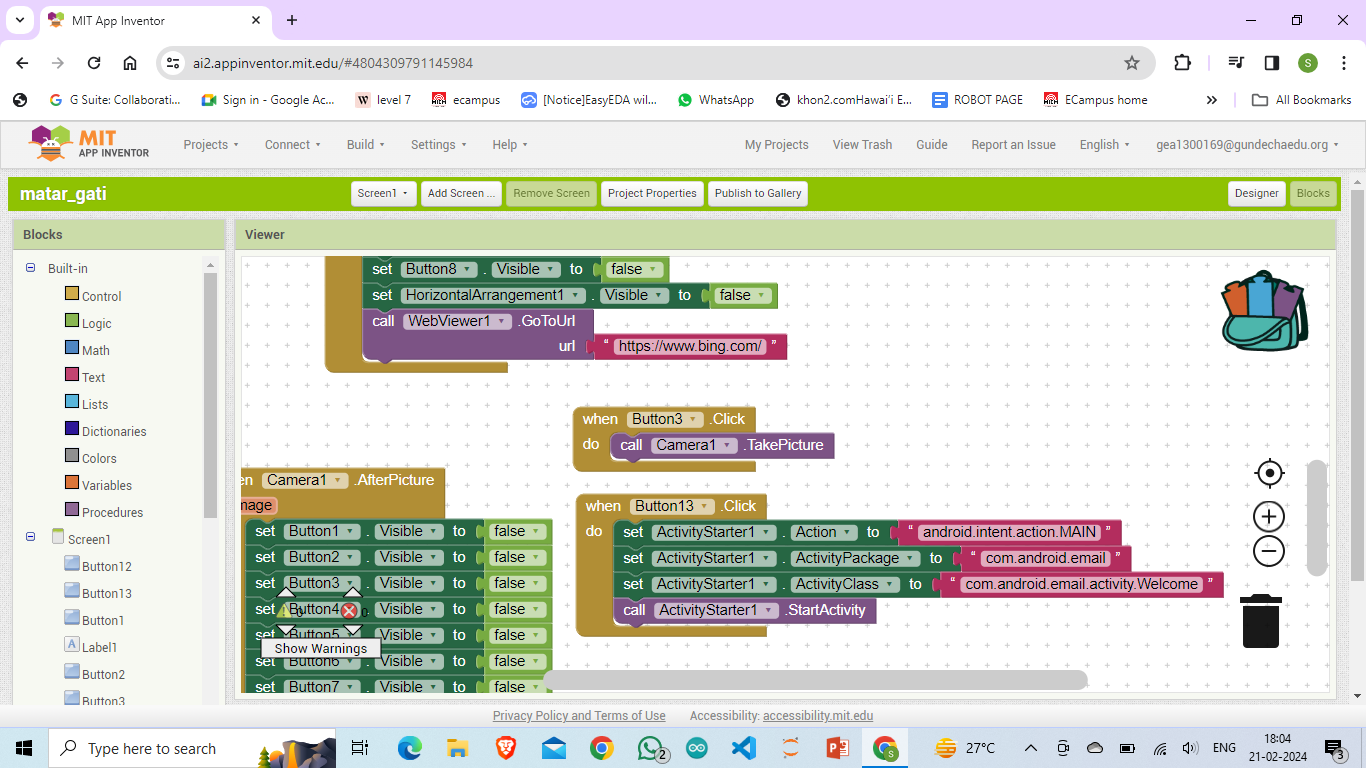1366x768 pixels.
Task: Toggle the false value on Button8 Visible
Action: [x=635, y=269]
